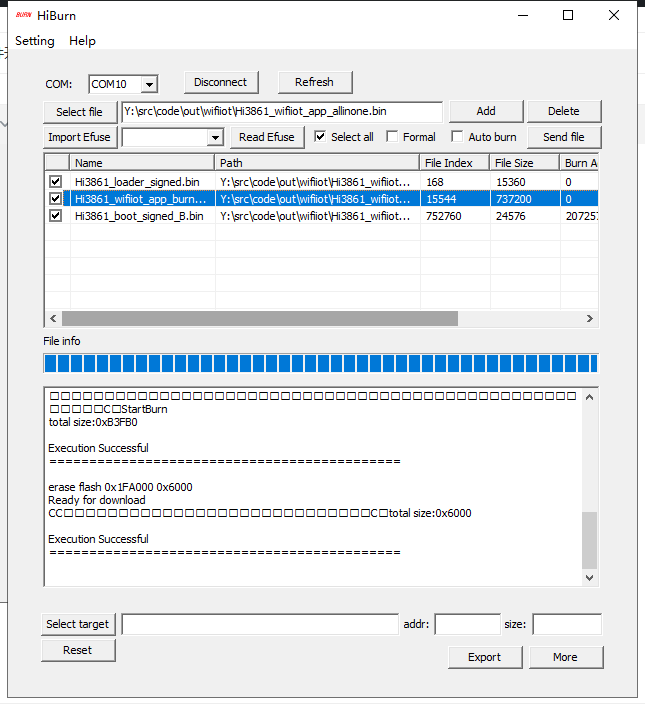Toggle the Select all checkbox

point(320,137)
